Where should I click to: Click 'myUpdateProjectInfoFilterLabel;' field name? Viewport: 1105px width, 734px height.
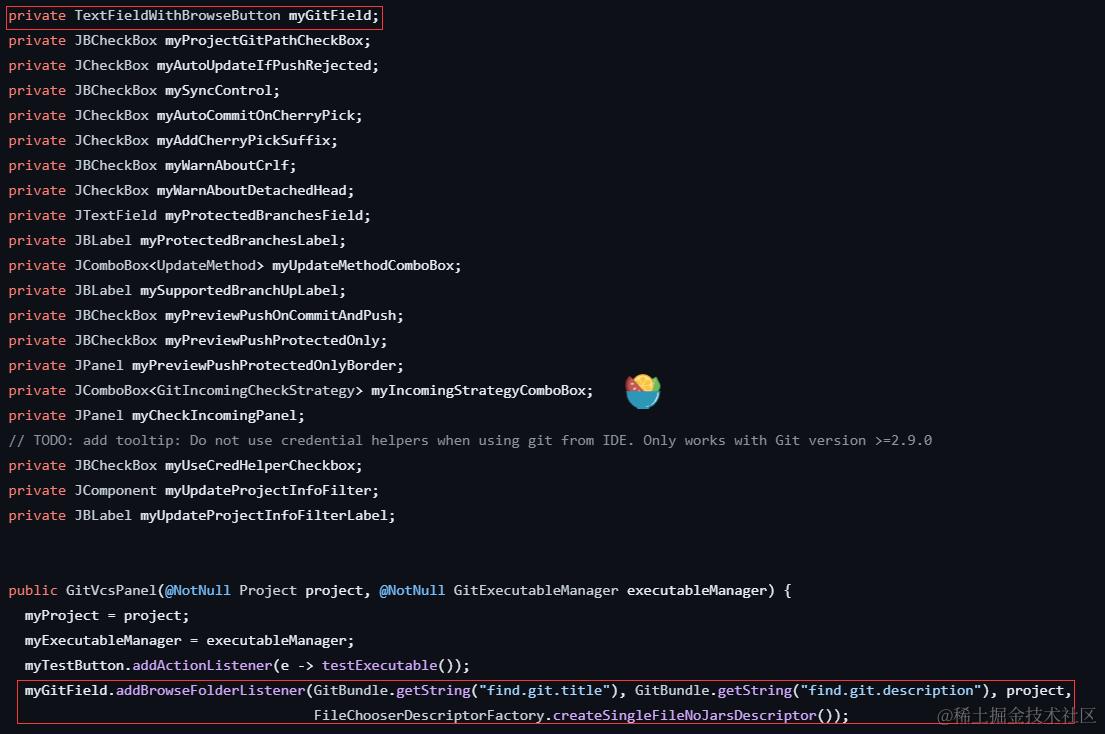pos(267,516)
